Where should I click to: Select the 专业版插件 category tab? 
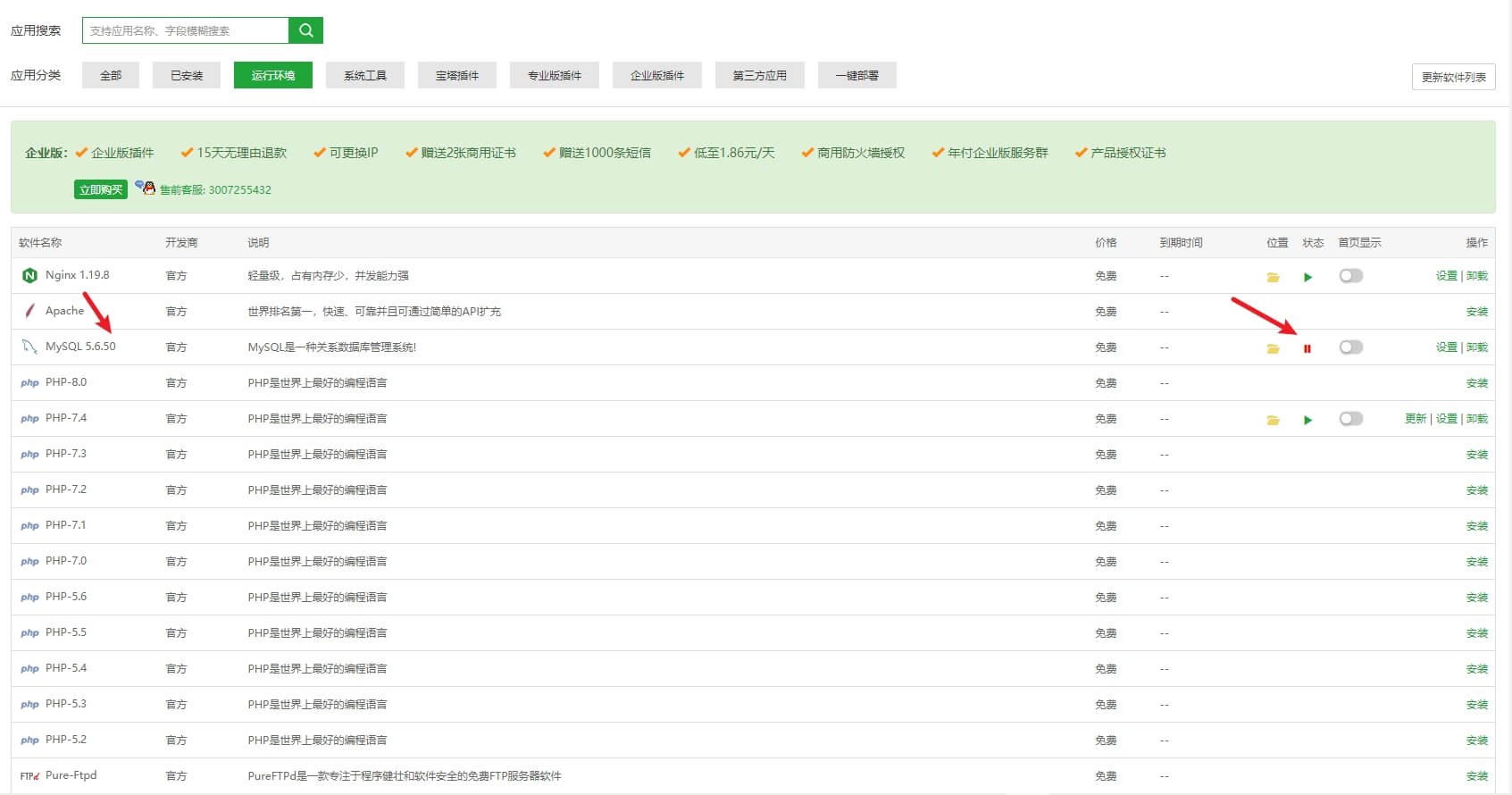[555, 75]
